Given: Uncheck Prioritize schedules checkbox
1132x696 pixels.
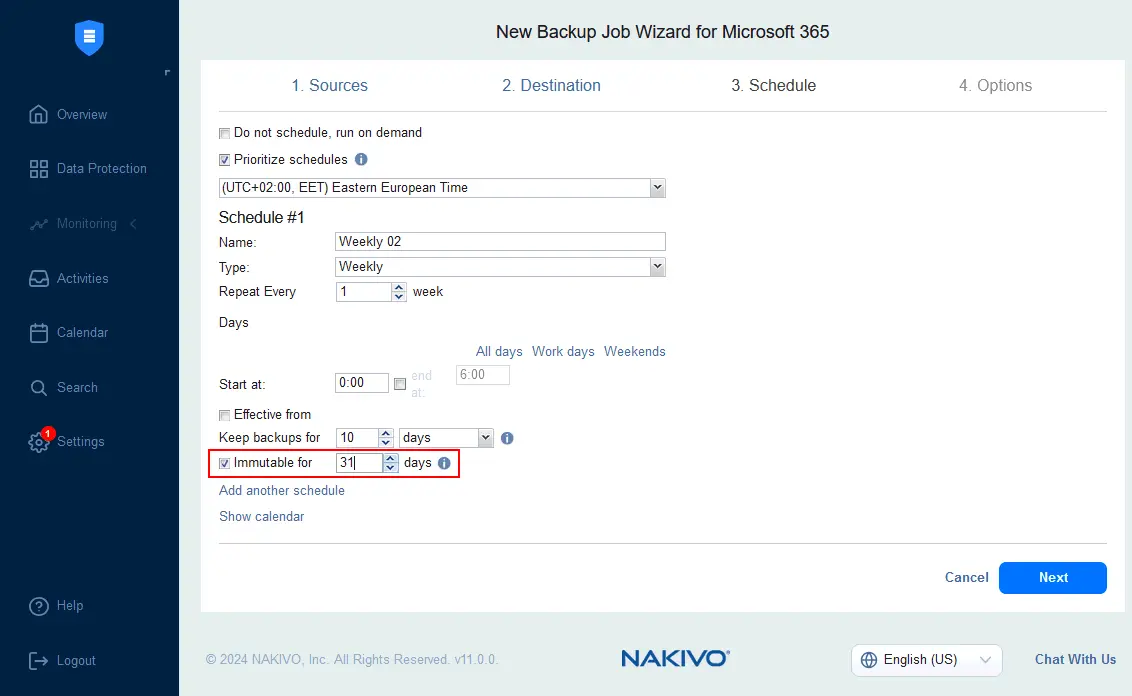Looking at the screenshot, I should click(225, 160).
